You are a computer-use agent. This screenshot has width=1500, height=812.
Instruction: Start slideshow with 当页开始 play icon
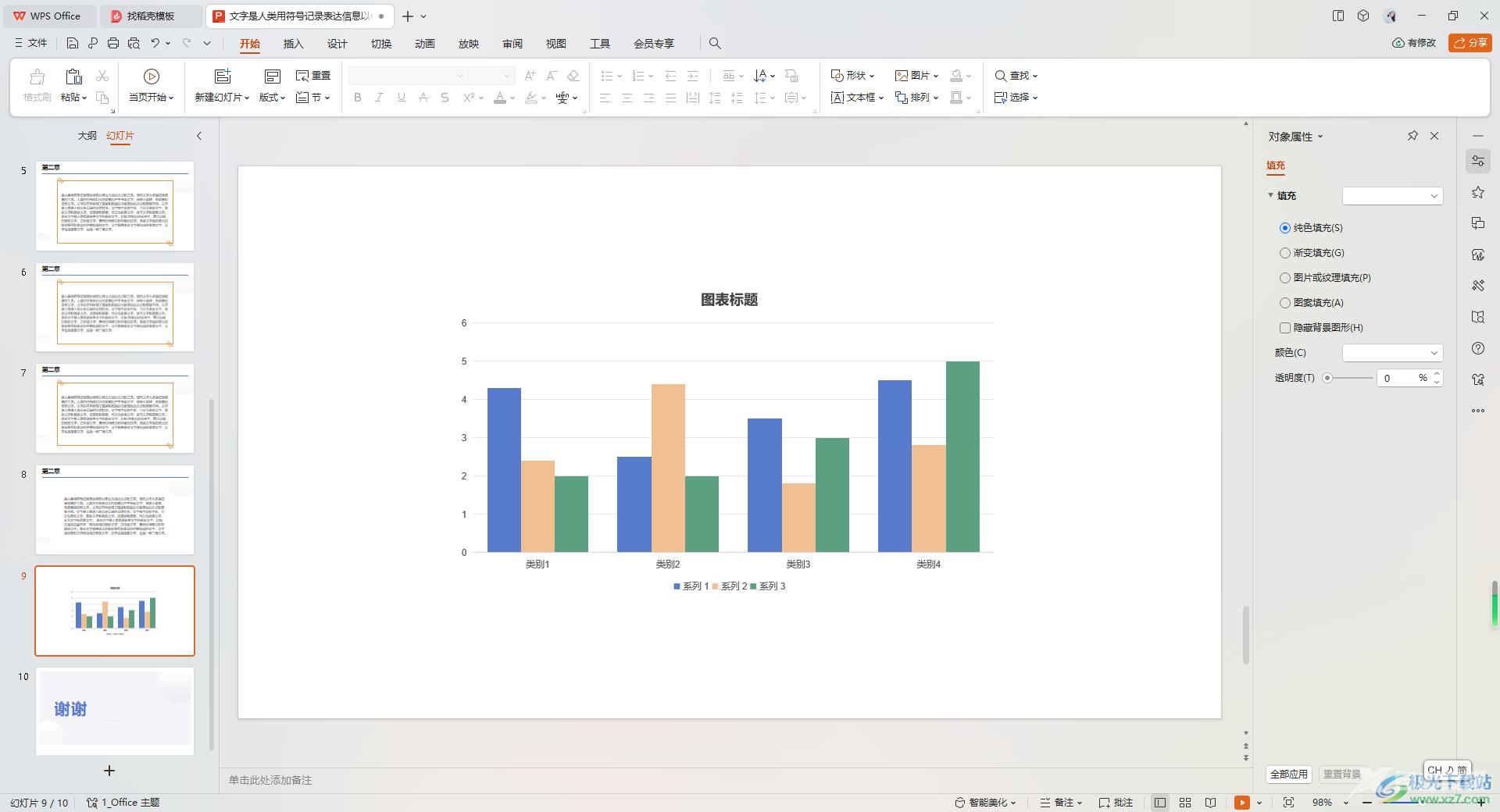coord(152,76)
